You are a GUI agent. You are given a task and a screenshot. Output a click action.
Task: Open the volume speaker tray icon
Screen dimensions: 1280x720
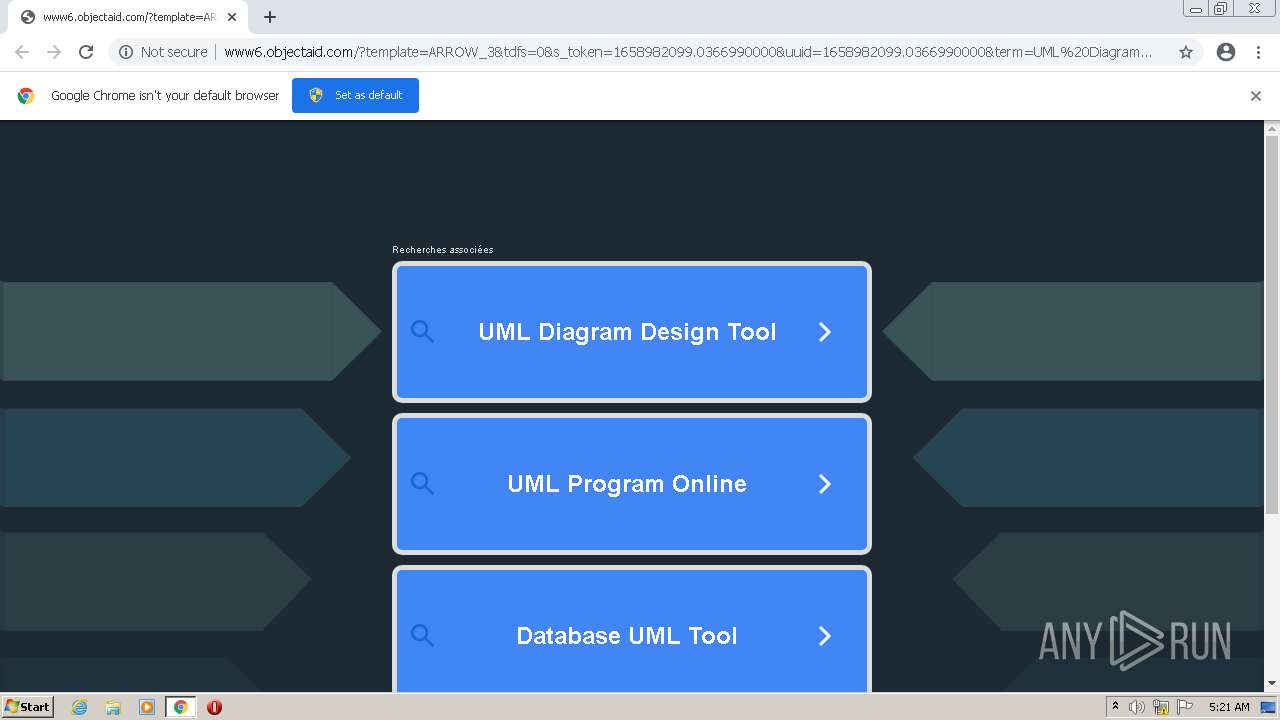coord(1137,707)
